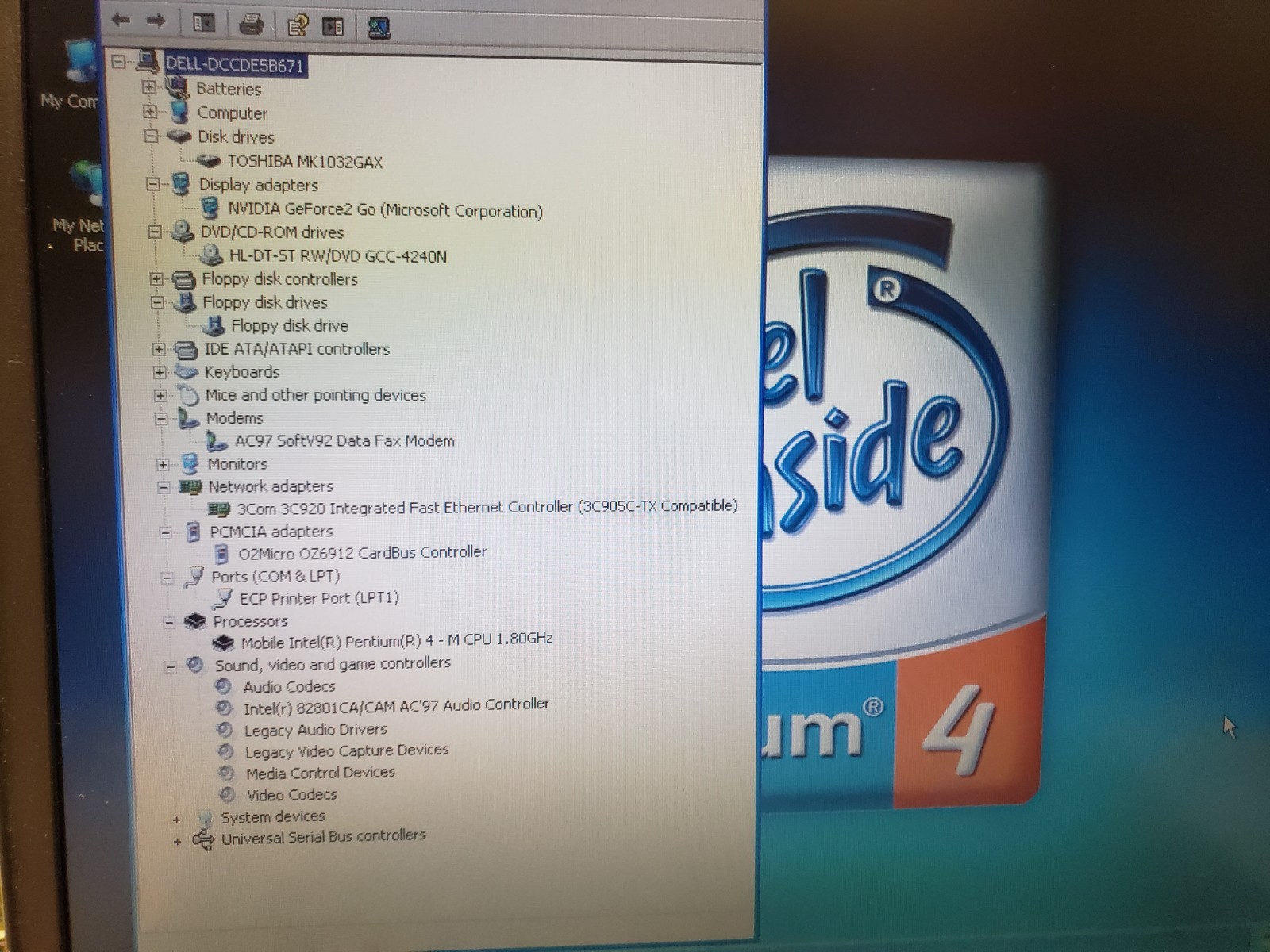Expand the IDE ATA/ATAPI controllers category
This screenshot has height=952, width=1270.
click(159, 348)
